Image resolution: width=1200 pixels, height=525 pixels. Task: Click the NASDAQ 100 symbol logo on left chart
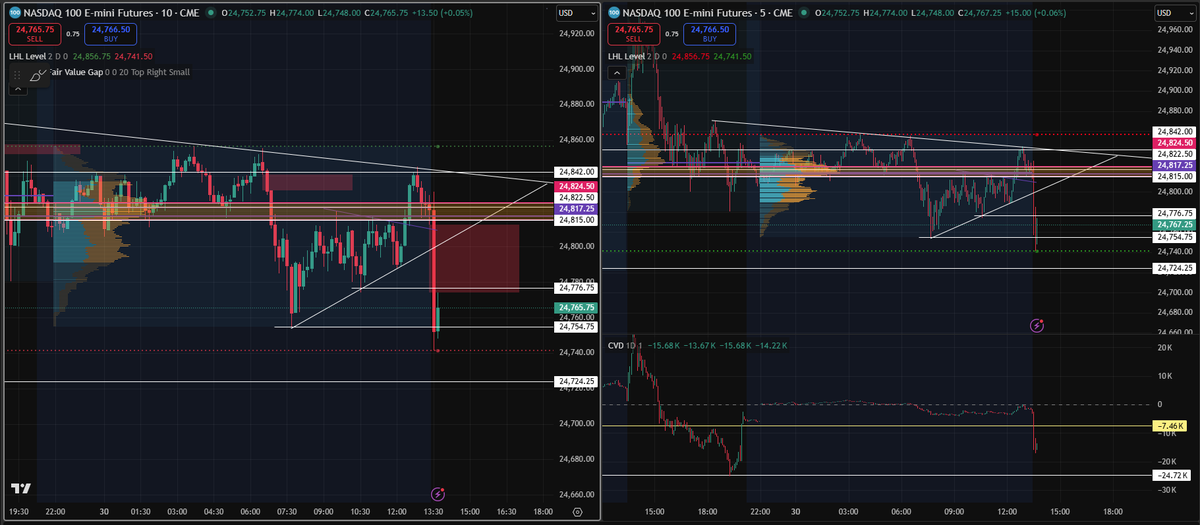(x=15, y=12)
